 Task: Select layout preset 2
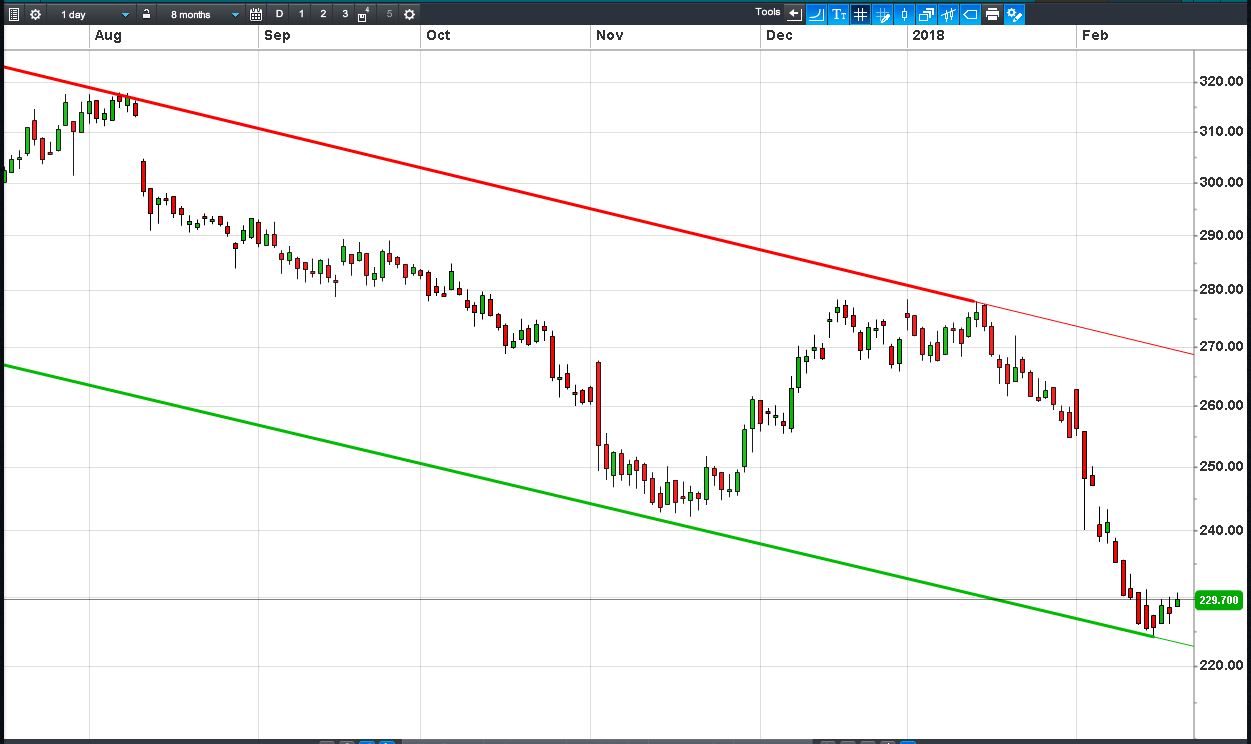323,14
